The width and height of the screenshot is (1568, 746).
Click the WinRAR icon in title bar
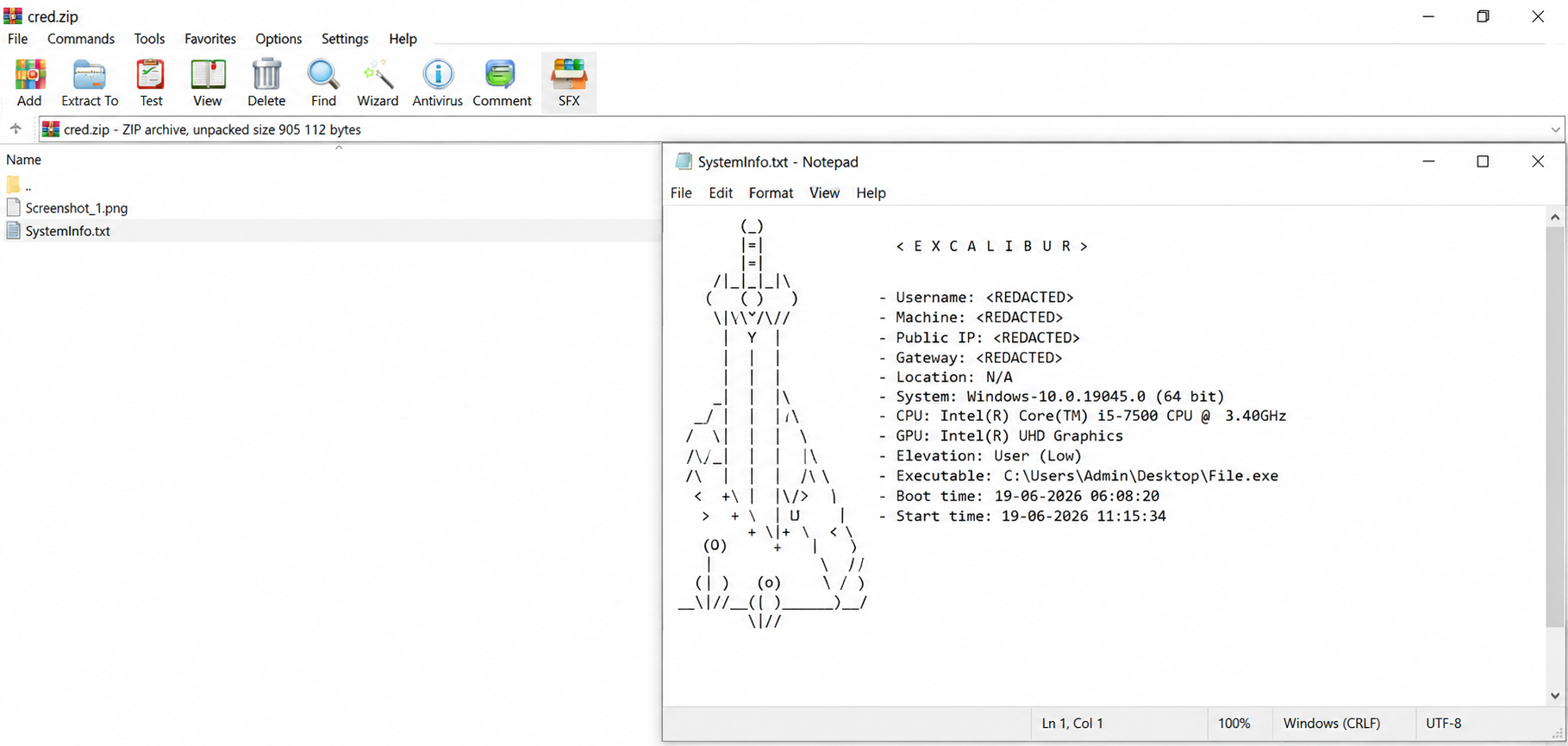pos(13,16)
